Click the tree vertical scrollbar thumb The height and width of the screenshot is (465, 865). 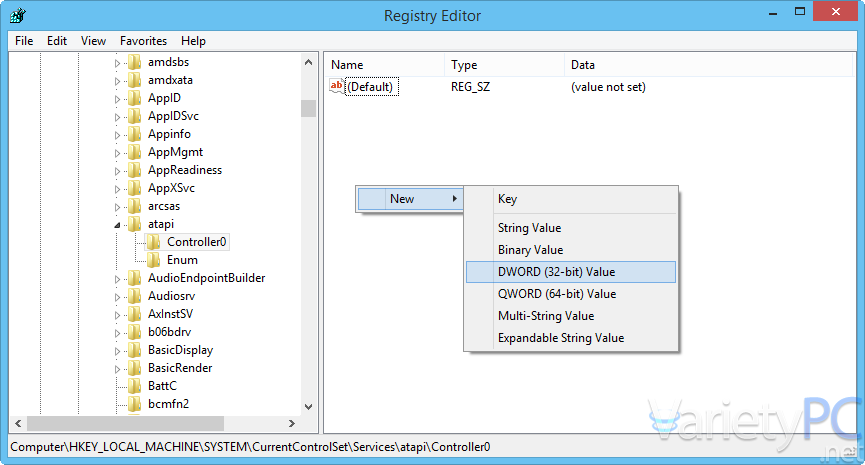(308, 108)
